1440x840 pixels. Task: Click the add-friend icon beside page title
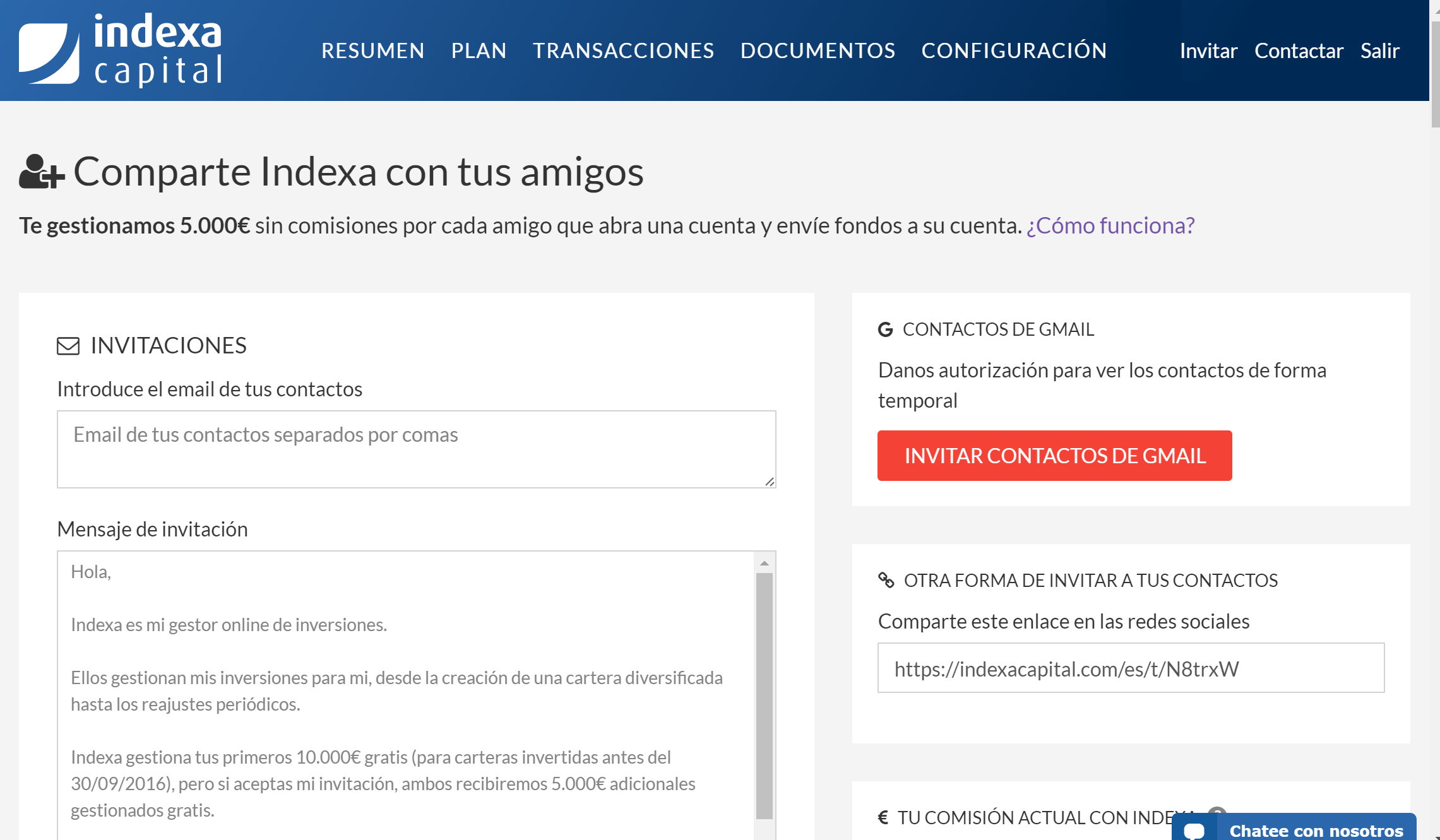41,172
